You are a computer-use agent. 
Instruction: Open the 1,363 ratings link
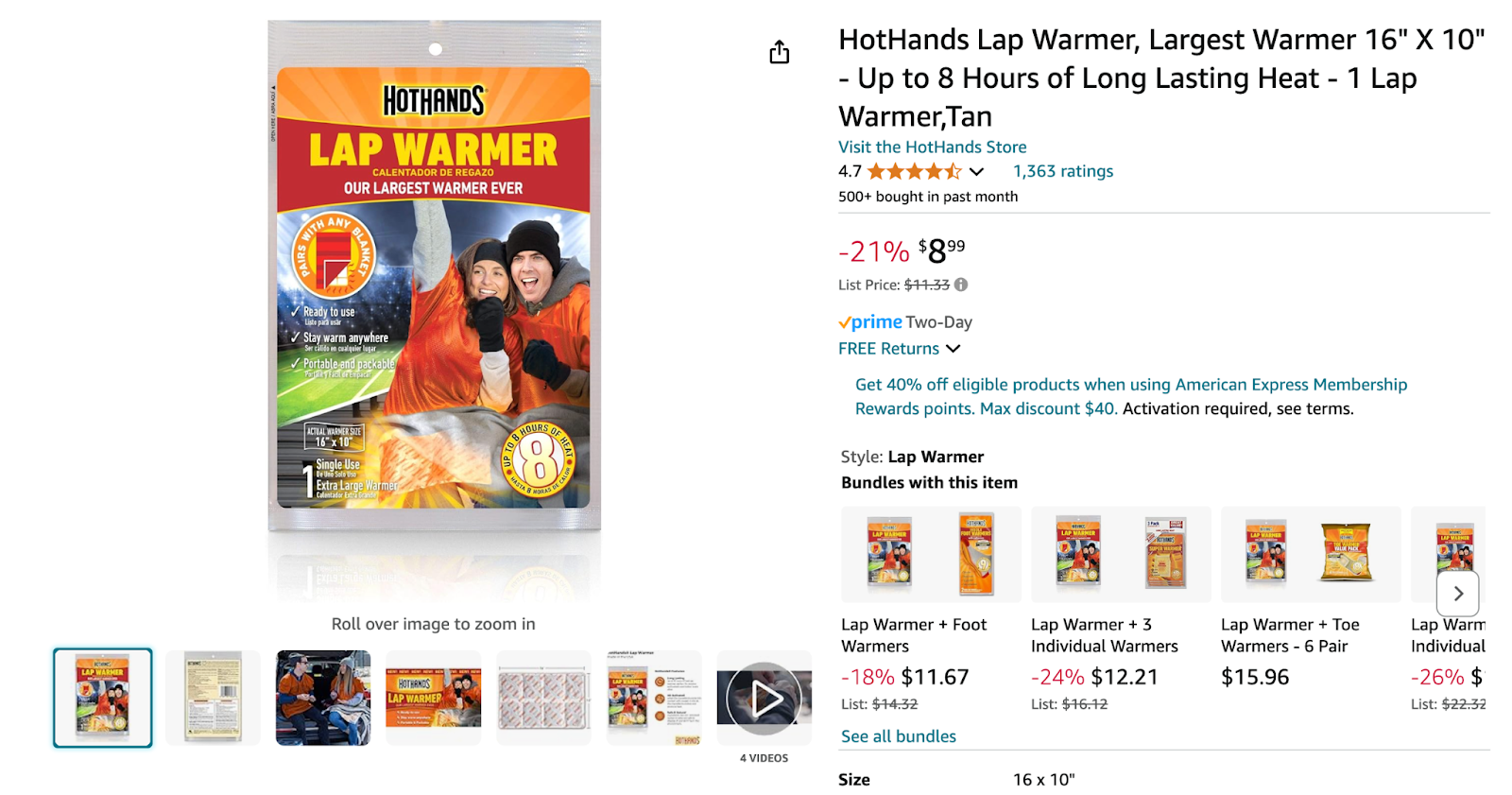click(1063, 171)
